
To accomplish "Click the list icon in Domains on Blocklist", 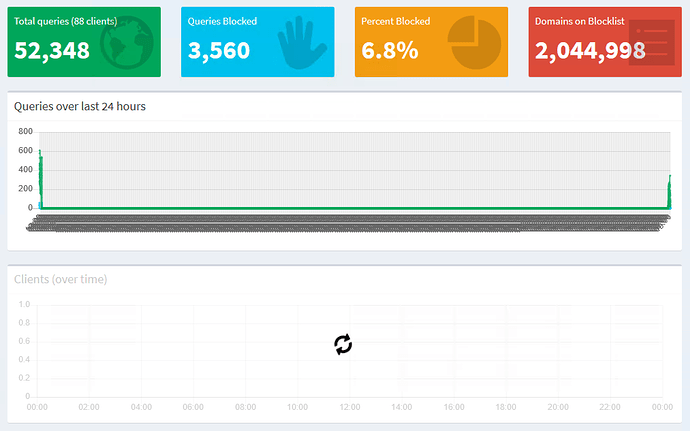I will click(x=646, y=43).
